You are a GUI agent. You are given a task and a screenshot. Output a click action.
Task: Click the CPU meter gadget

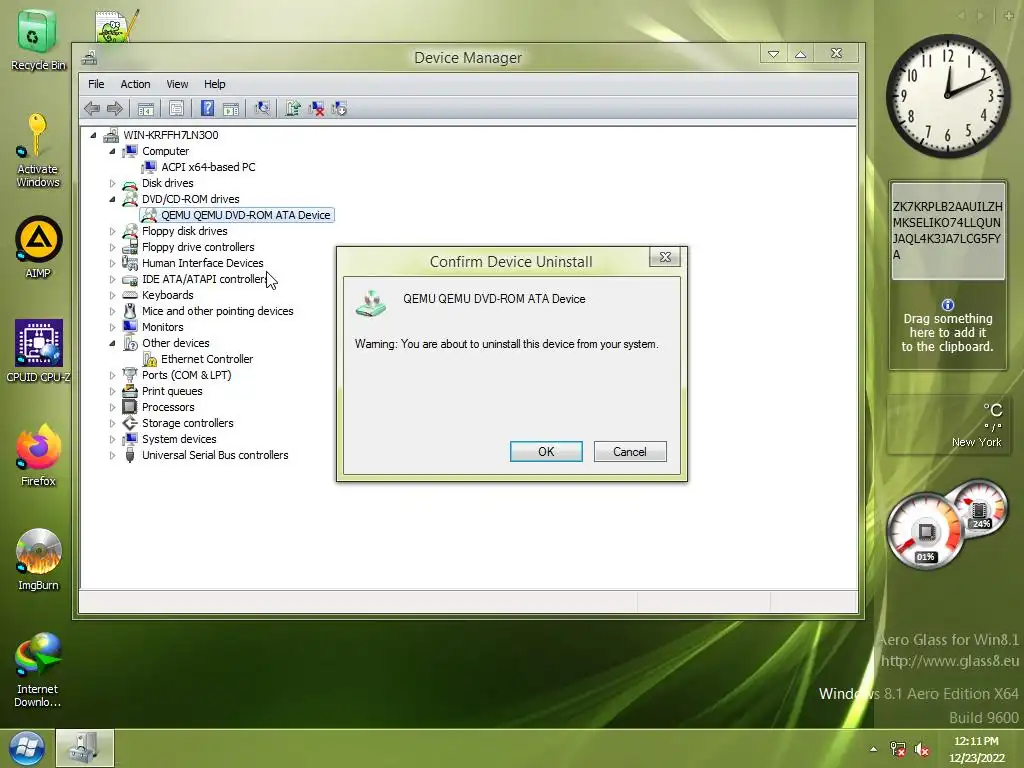pos(925,531)
